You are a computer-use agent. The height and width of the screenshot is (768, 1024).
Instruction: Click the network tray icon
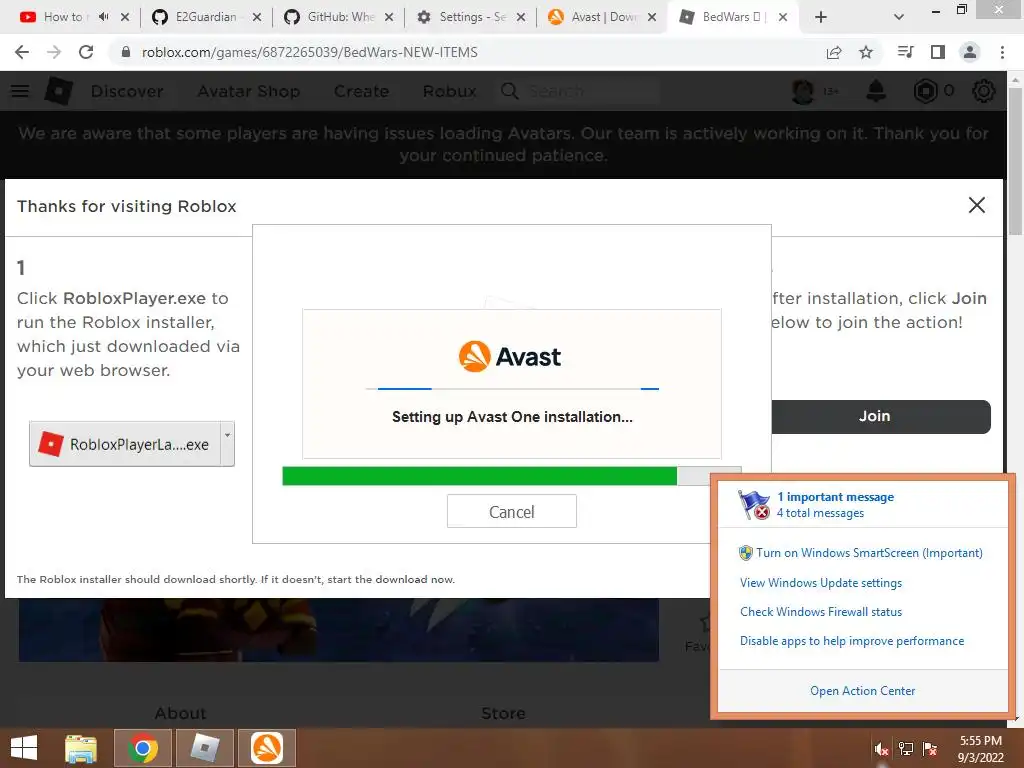[x=906, y=749]
